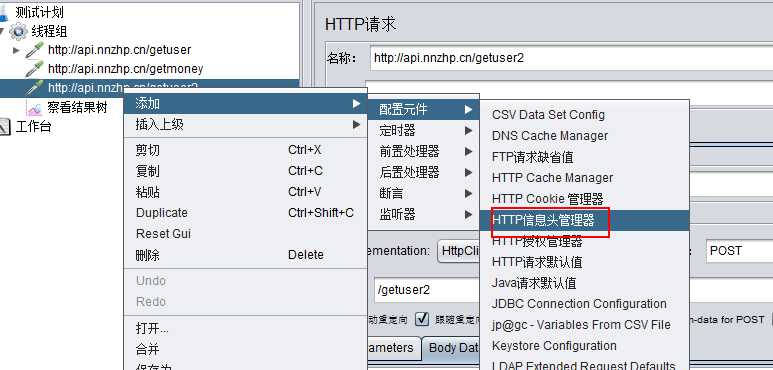This screenshot has height=370, width=773.
Task: Open the 断言 submenu
Action: 423,194
